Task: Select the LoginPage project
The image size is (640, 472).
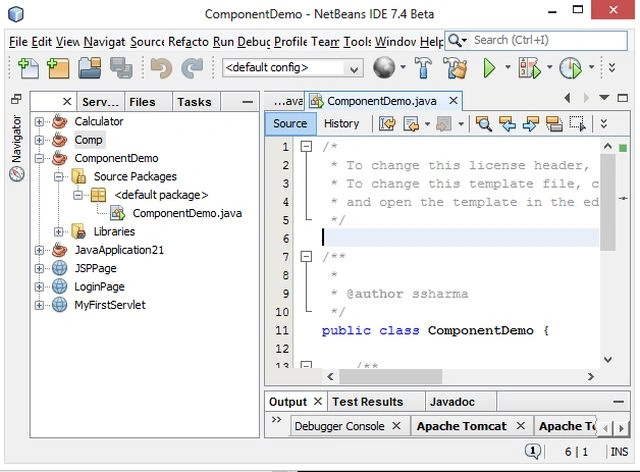Action: tap(99, 287)
